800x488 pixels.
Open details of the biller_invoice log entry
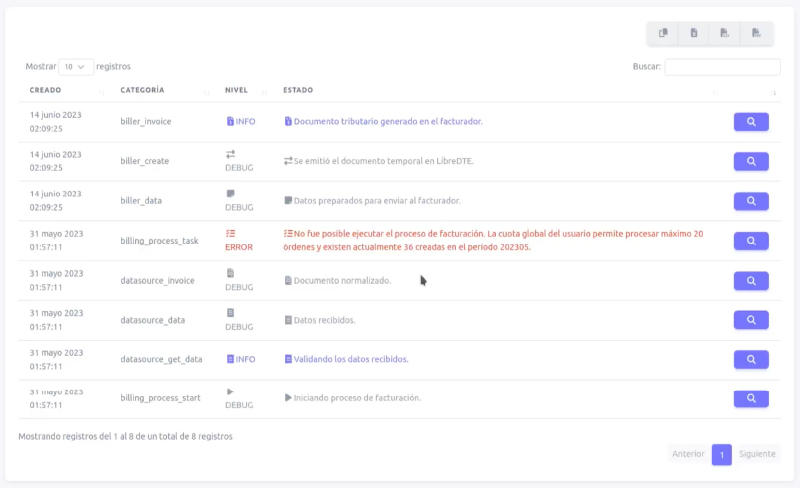751,121
